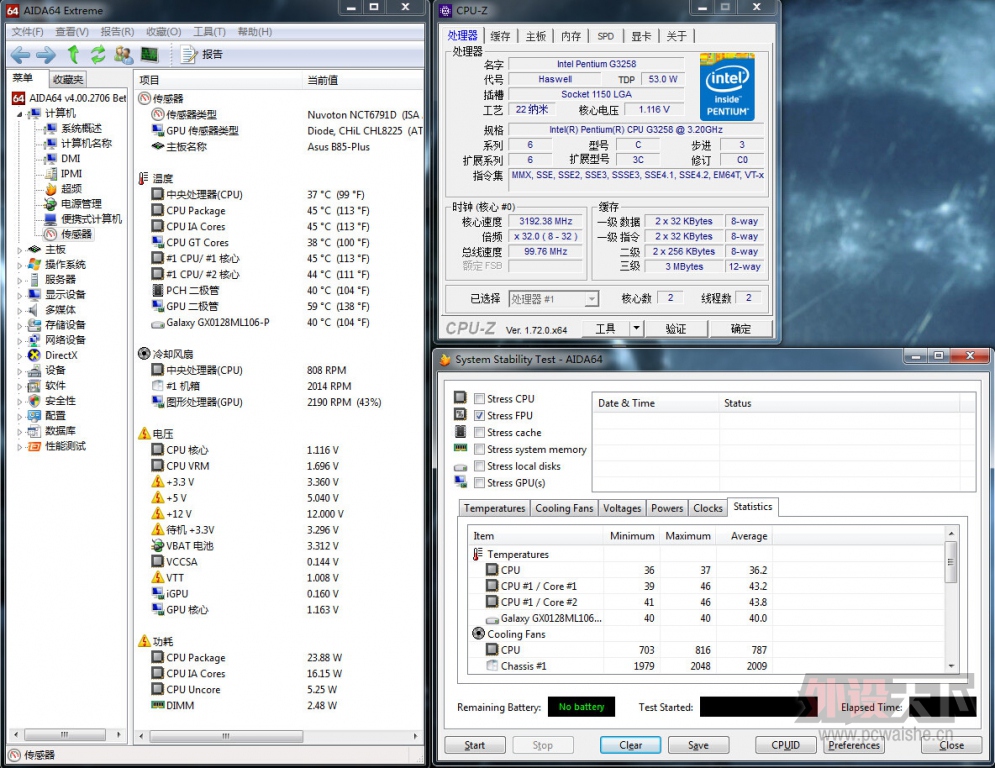Enable Stress GPU(s) checkbox
The width and height of the screenshot is (995, 768).
(x=480, y=483)
